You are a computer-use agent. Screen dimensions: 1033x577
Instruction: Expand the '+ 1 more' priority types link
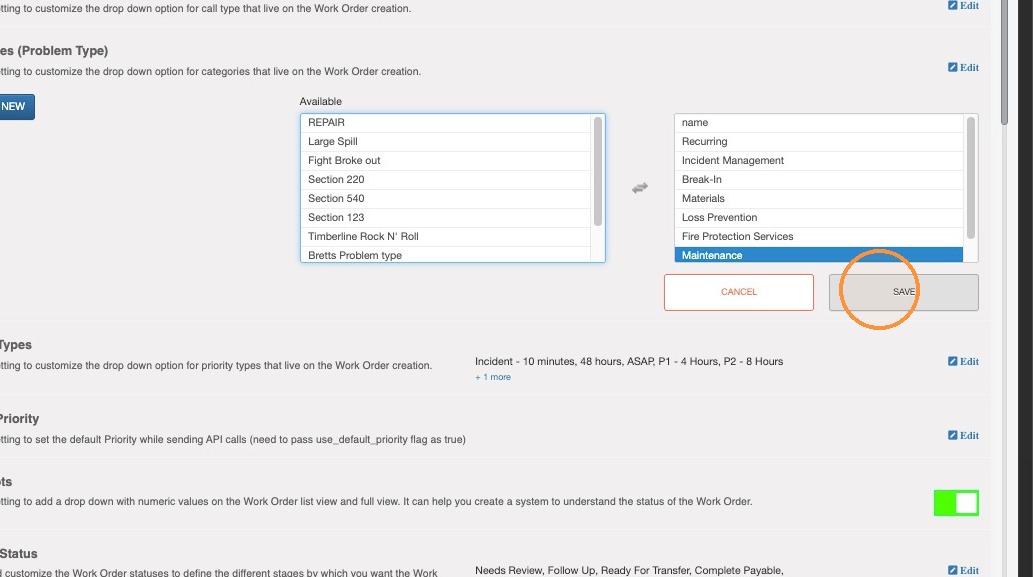[x=493, y=377]
